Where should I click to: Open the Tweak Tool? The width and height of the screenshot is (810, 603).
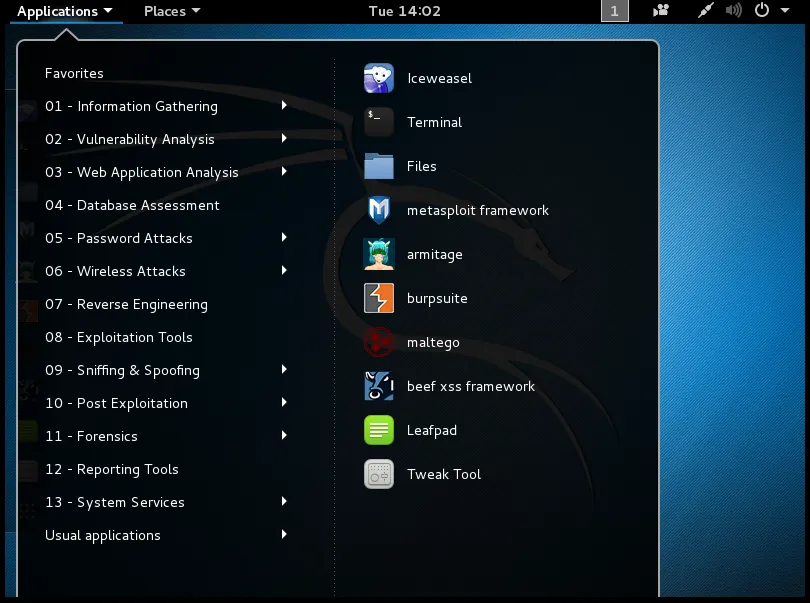click(444, 474)
